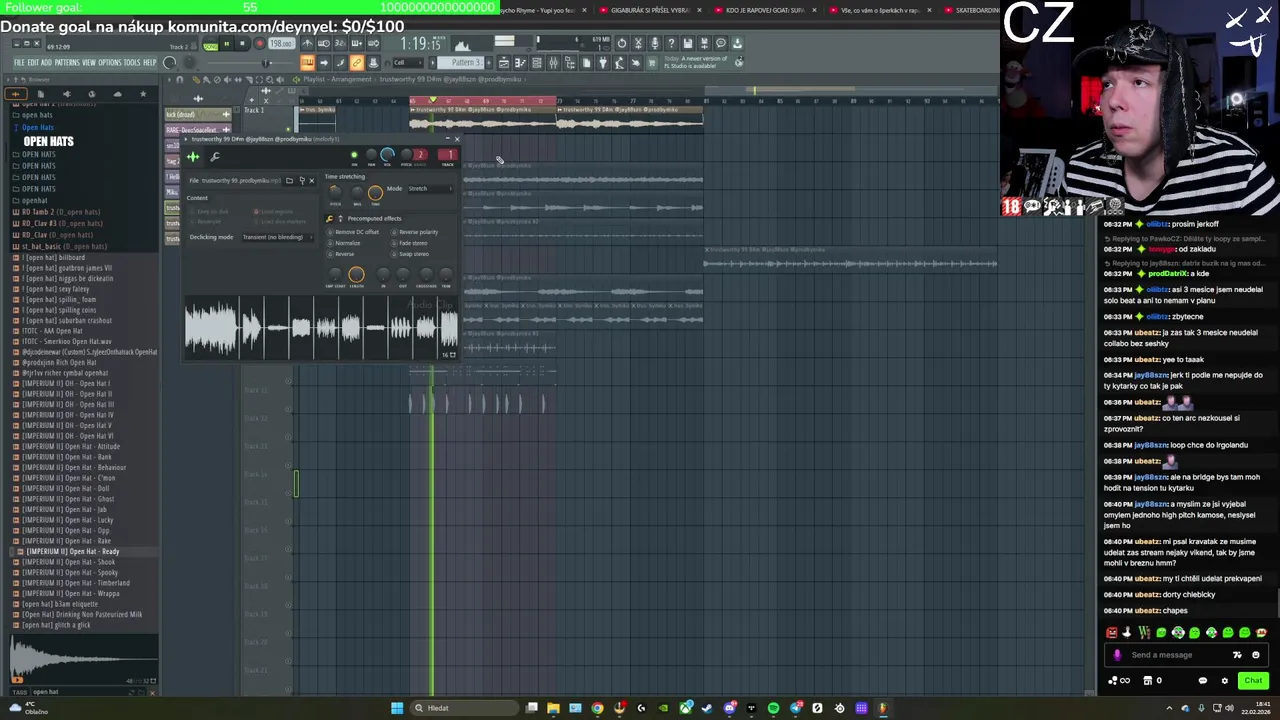Expand the openhat folder in the Browser
This screenshot has width=1280, height=720.
click(x=36, y=200)
